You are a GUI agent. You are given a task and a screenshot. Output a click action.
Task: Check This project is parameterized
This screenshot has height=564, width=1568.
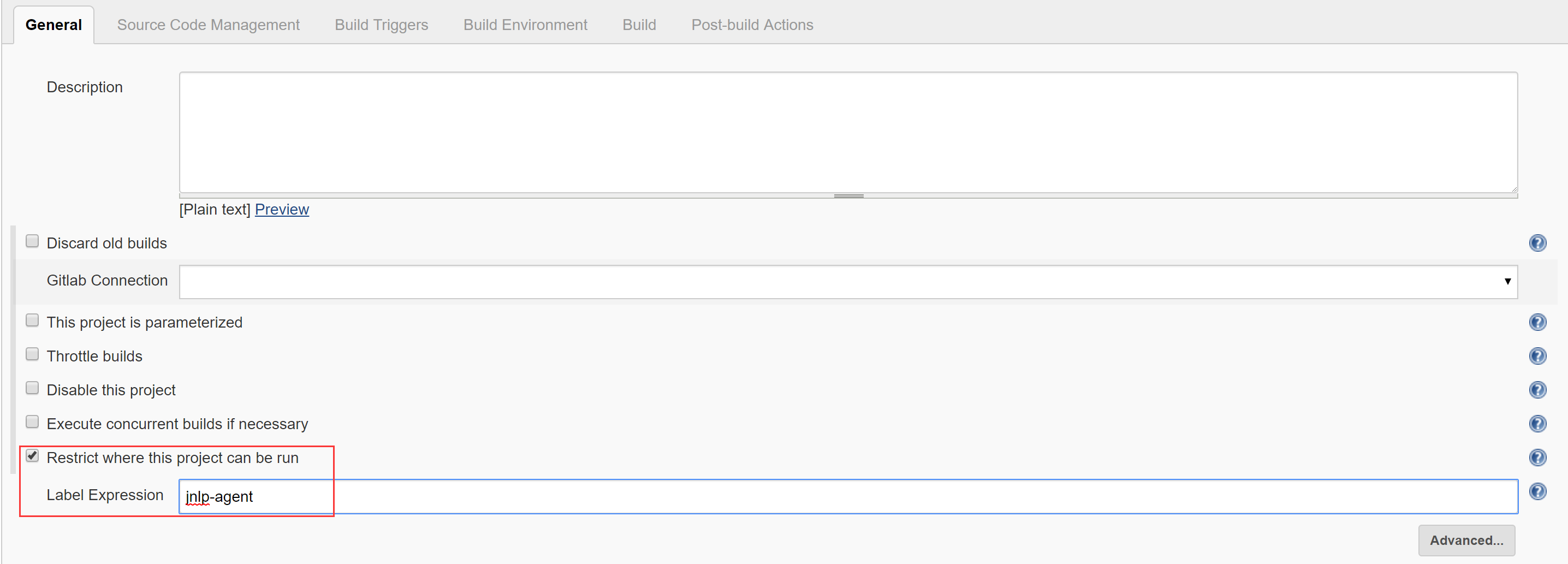click(32, 320)
